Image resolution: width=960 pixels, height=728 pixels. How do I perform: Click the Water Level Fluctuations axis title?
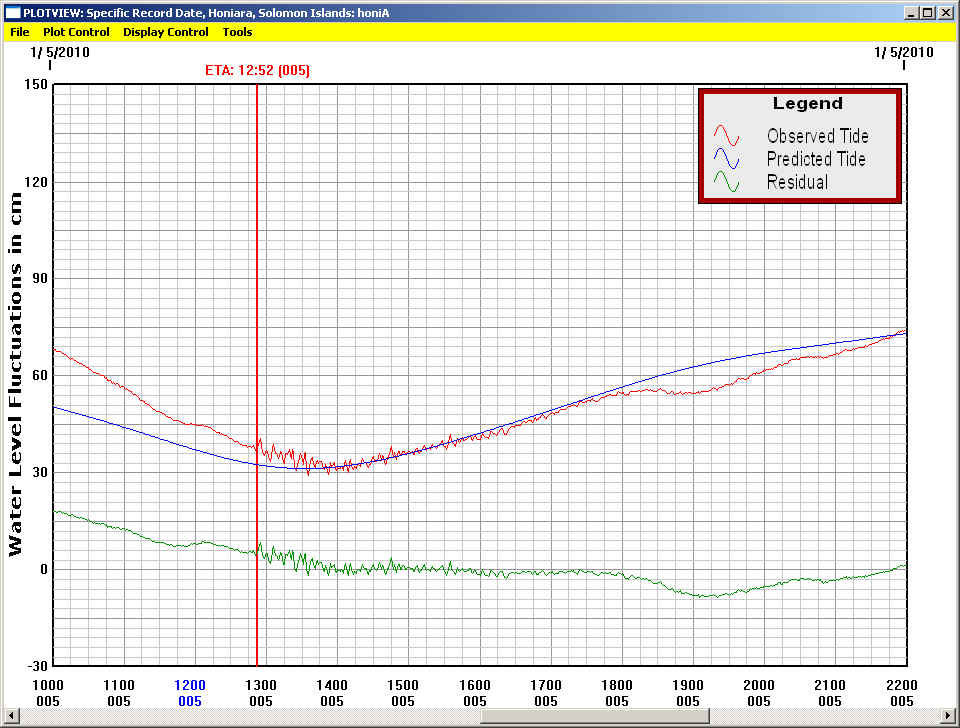click(x=15, y=375)
